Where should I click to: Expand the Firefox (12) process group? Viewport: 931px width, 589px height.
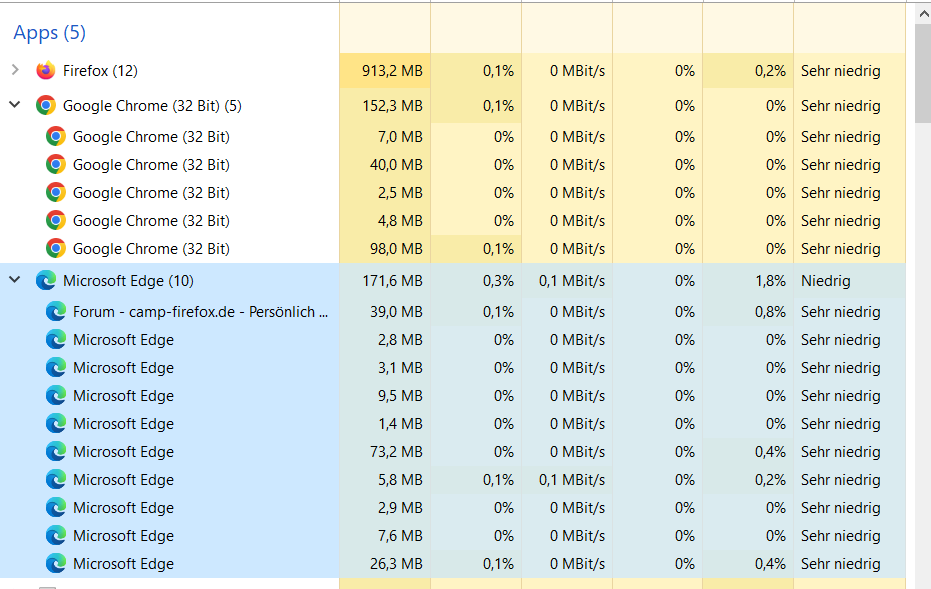click(x=15, y=70)
